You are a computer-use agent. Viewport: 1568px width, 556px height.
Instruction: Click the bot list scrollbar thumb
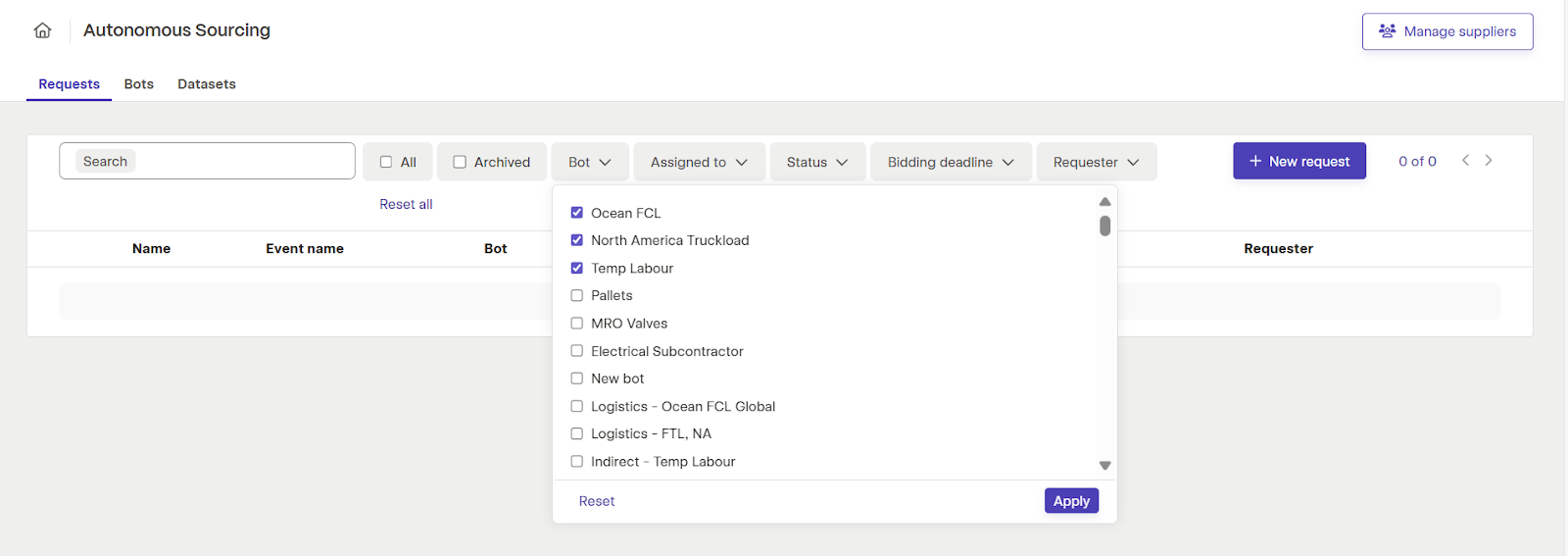tap(1104, 227)
